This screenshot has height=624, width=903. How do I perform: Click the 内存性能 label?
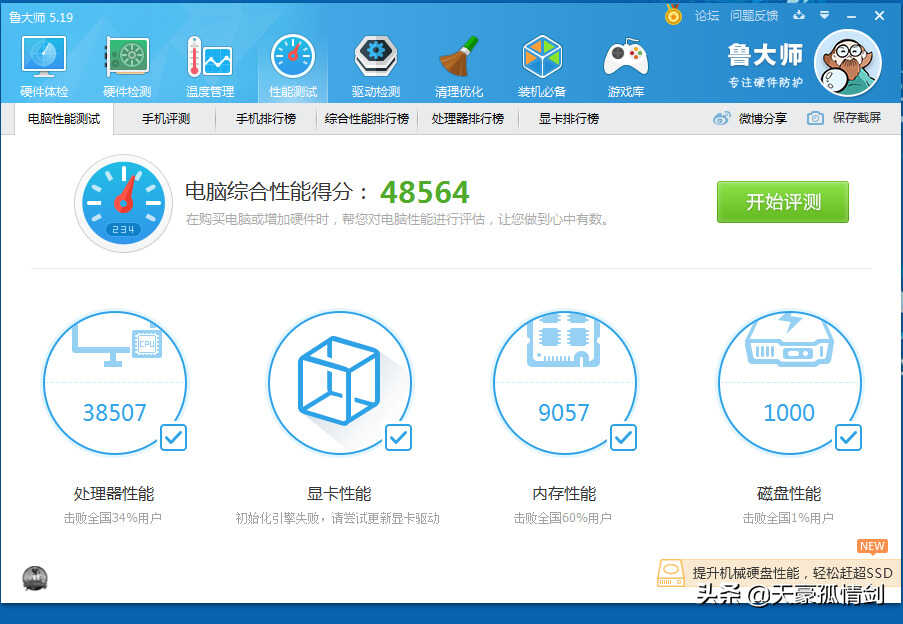pyautogui.click(x=564, y=494)
